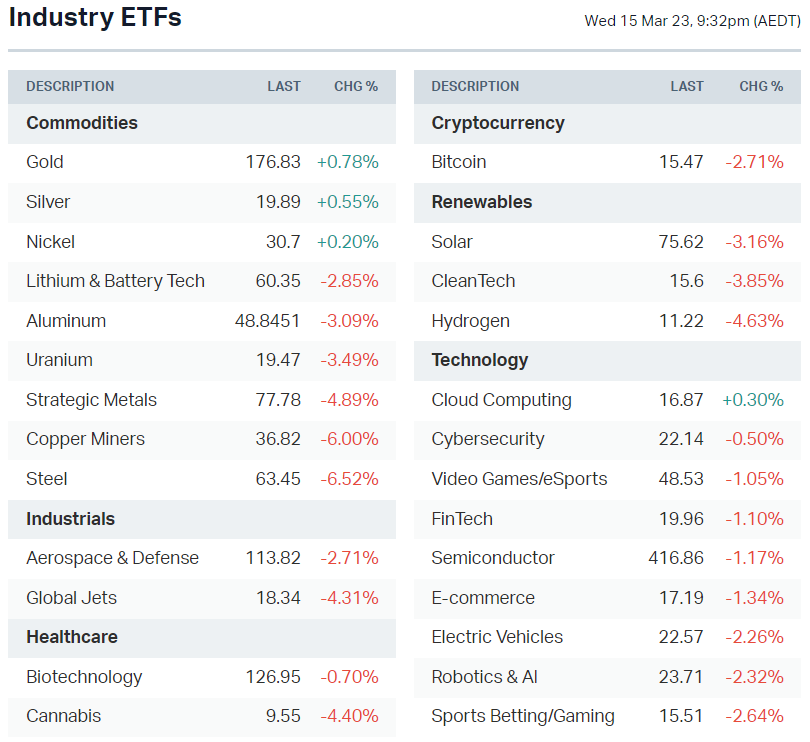The image size is (810, 742).
Task: Sort right table by CHG % header
Action: [x=761, y=87]
